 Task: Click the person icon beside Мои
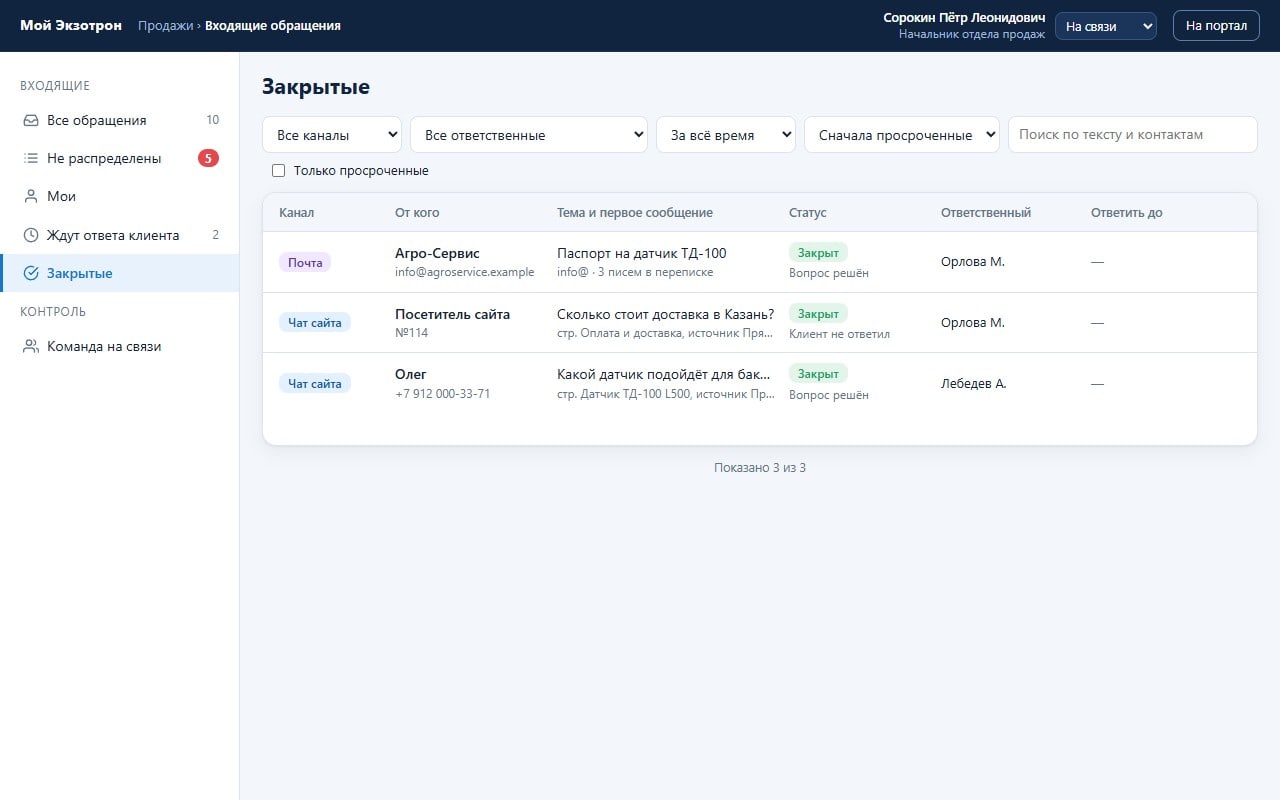pyautogui.click(x=31, y=196)
